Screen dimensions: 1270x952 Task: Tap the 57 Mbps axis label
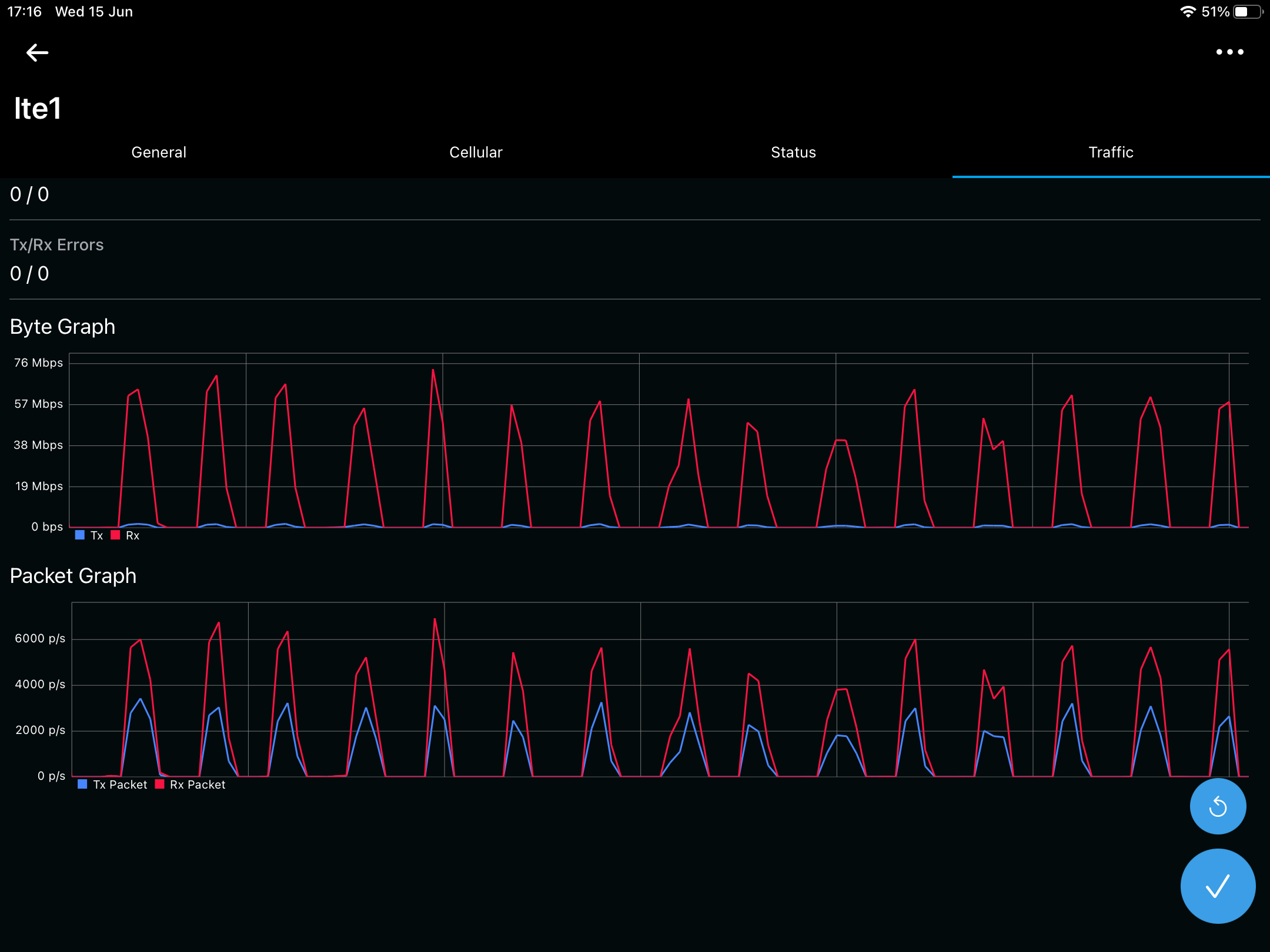click(x=39, y=404)
